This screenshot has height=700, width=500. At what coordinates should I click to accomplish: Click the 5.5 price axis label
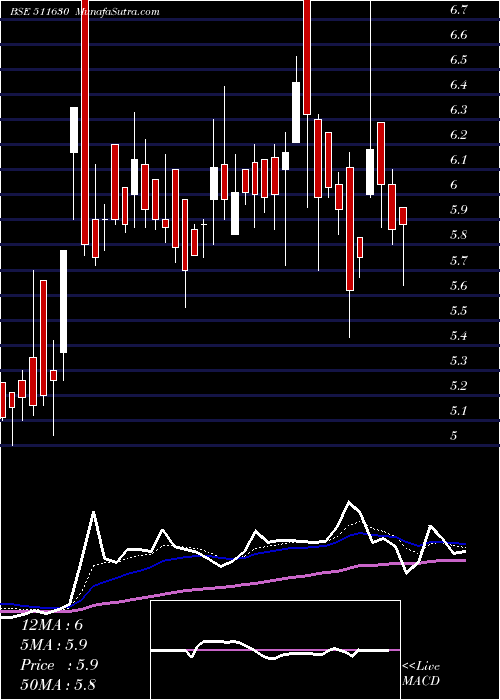tap(459, 311)
